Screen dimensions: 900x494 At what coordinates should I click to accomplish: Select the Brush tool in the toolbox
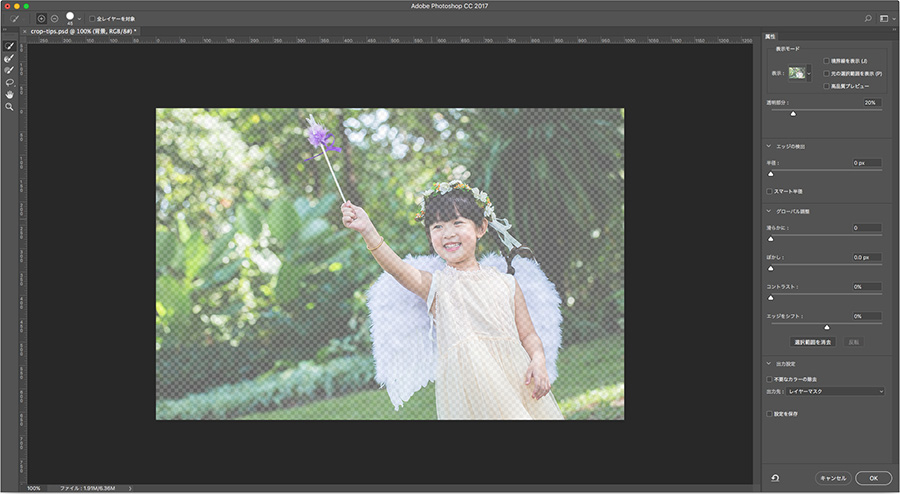pos(9,71)
